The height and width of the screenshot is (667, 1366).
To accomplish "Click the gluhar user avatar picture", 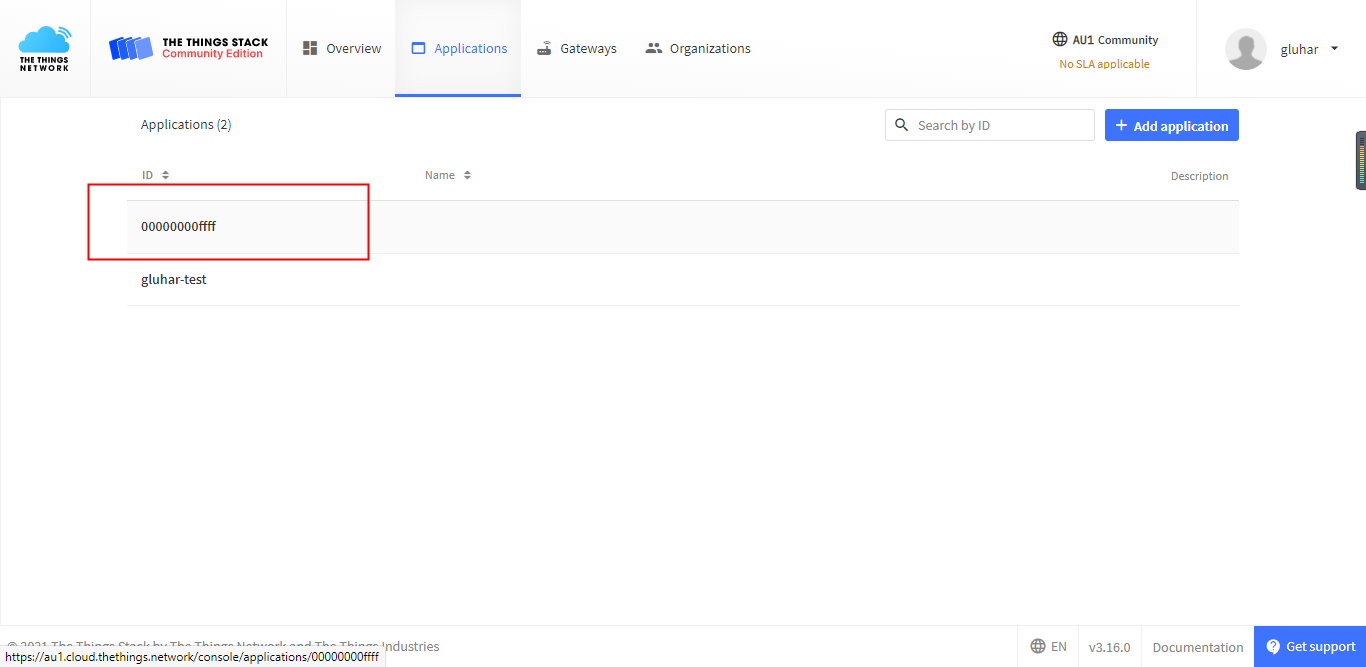I will [x=1246, y=49].
